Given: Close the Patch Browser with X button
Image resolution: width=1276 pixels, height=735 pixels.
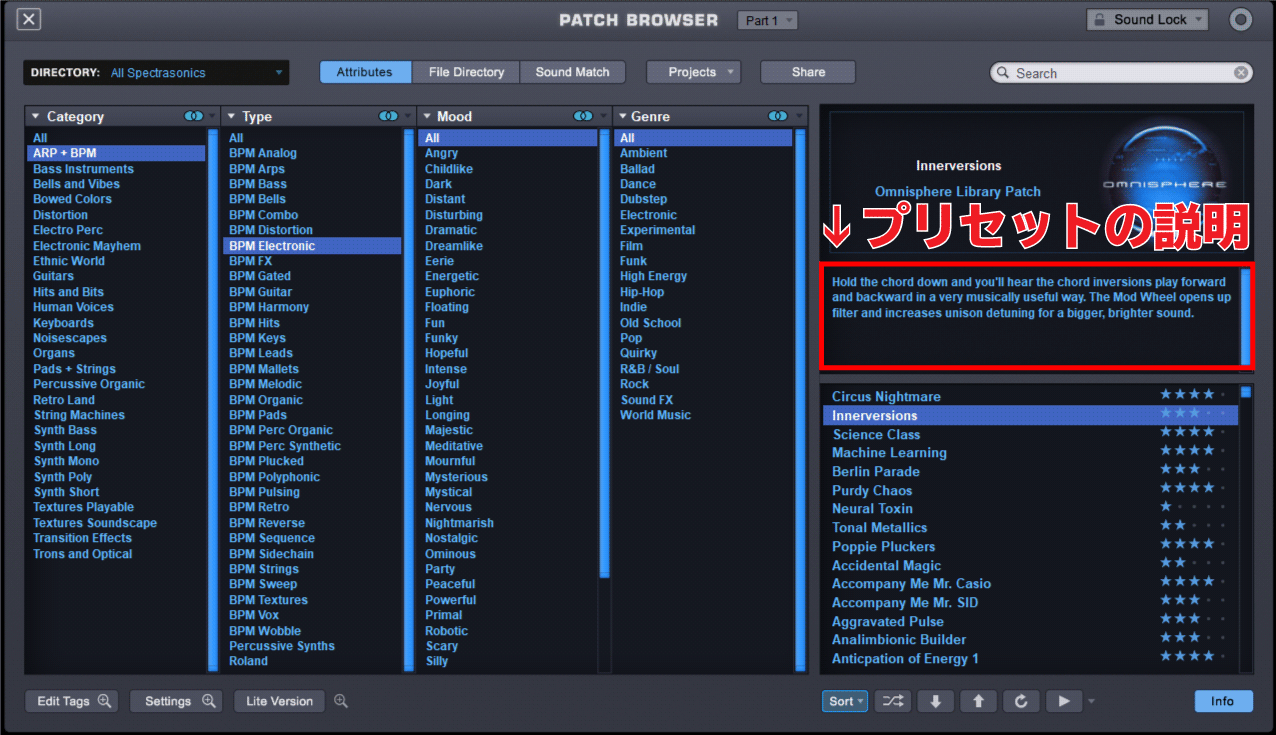Looking at the screenshot, I should pos(29,19).
